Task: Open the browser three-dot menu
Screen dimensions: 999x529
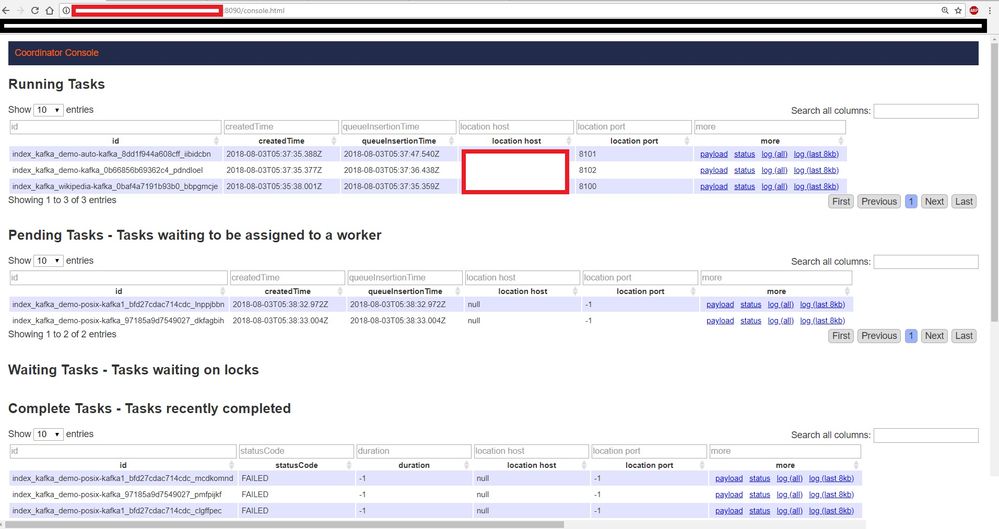Action: 990,9
